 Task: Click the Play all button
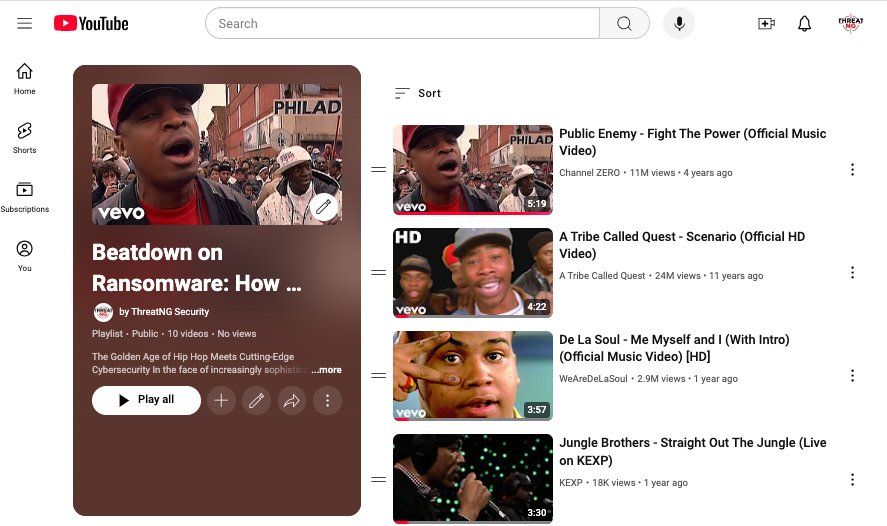[x=147, y=400]
